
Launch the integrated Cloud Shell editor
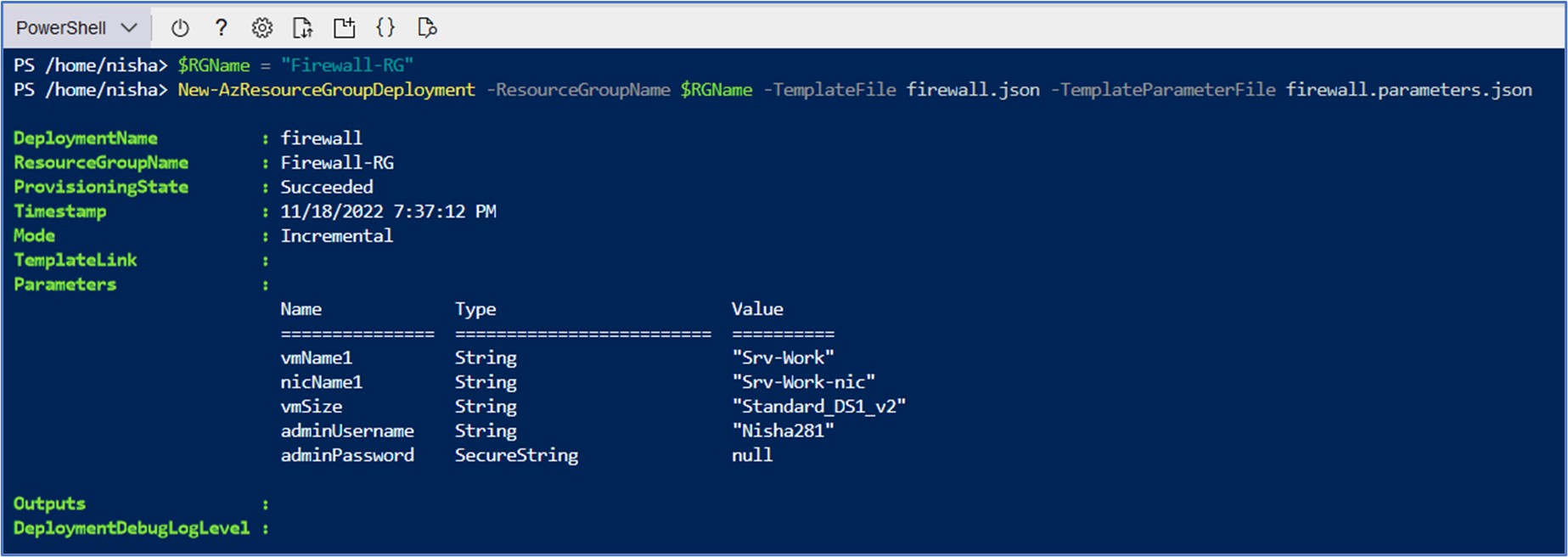click(385, 27)
